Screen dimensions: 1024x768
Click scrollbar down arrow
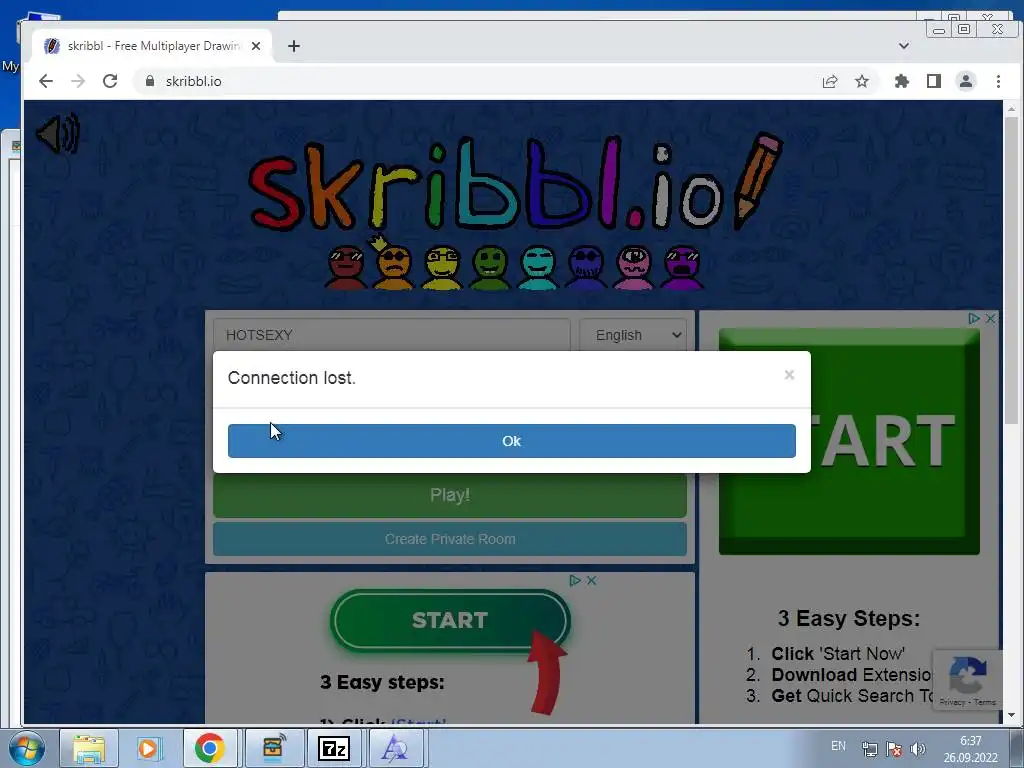click(x=1012, y=715)
